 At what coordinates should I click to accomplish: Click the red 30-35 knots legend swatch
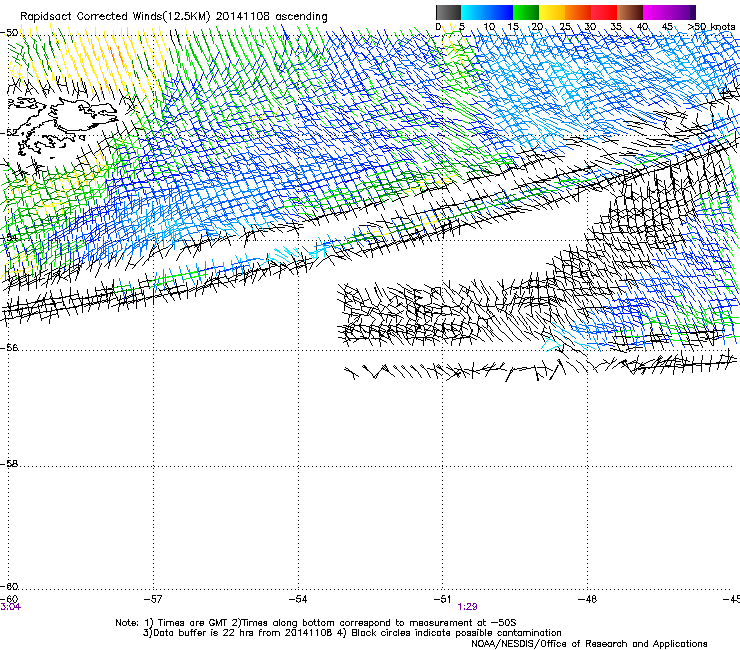pos(604,12)
